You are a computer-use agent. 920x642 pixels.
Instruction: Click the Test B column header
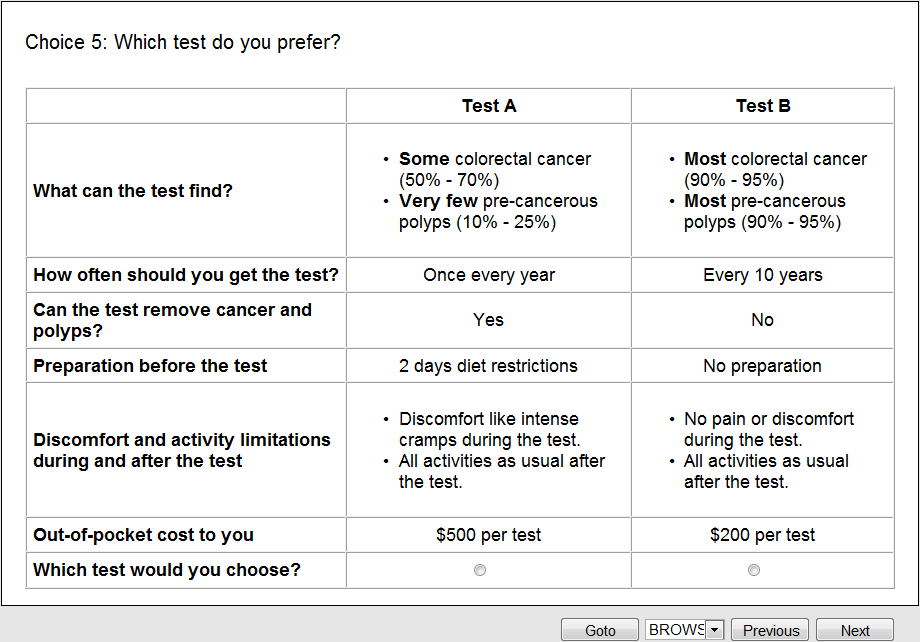pyautogui.click(x=763, y=106)
